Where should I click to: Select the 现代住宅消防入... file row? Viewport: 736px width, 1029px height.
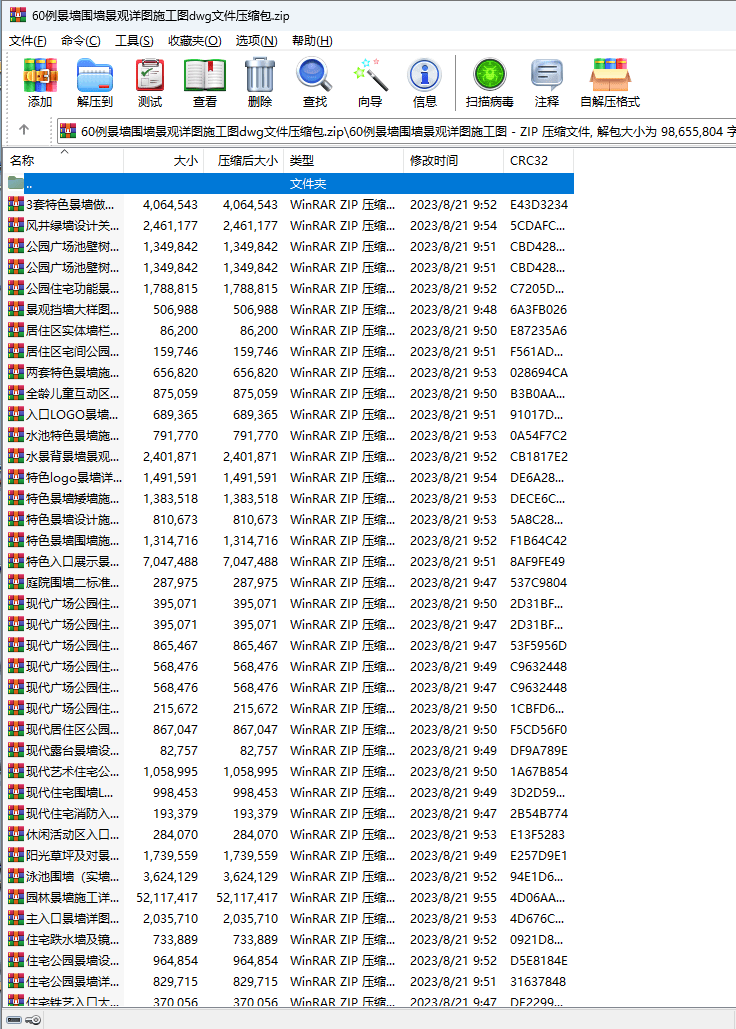(290, 813)
